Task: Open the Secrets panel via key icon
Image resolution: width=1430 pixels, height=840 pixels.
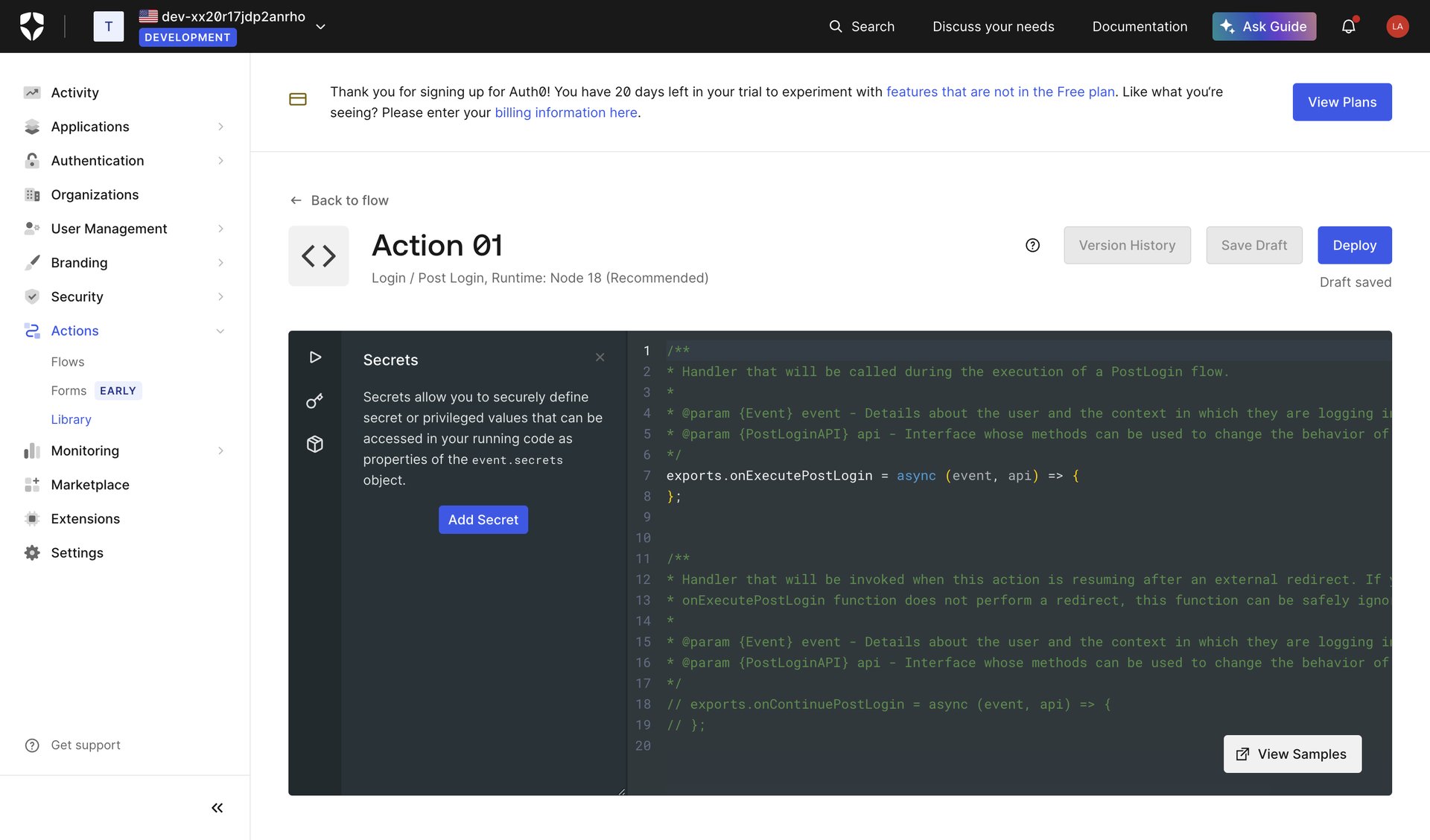Action: [x=314, y=401]
